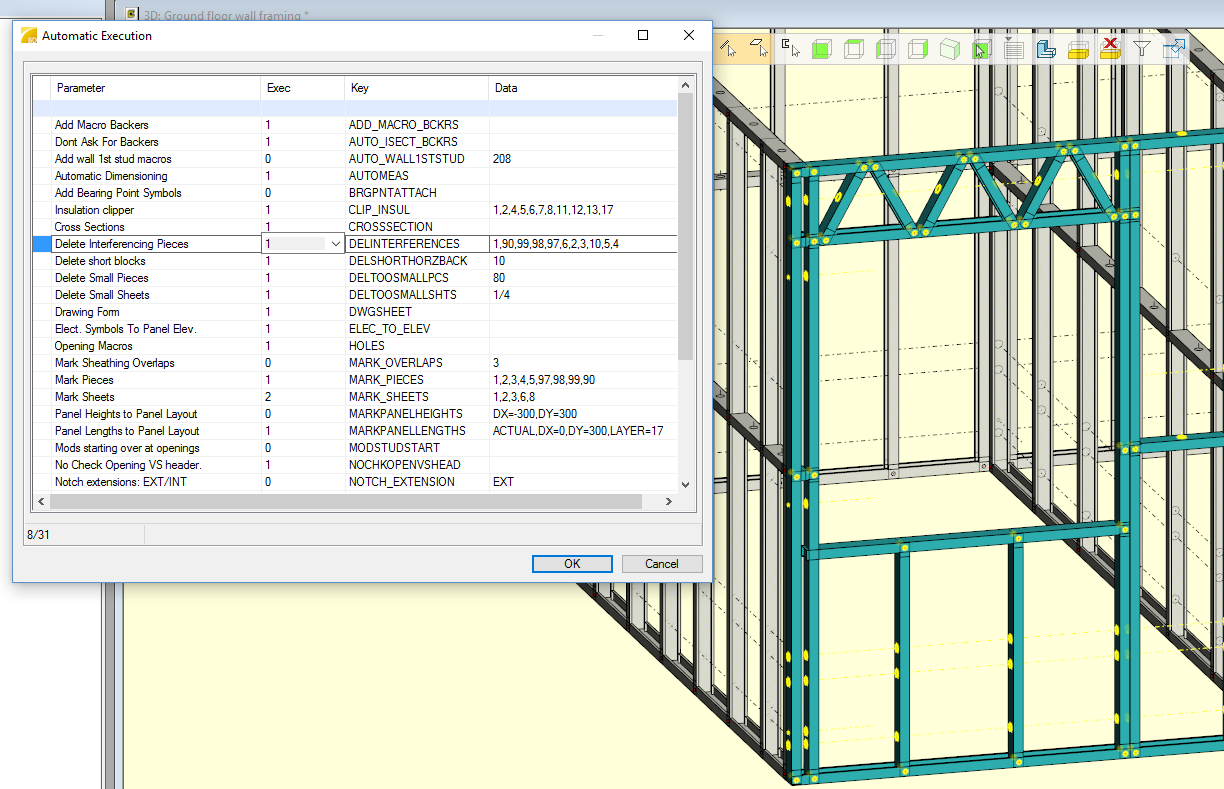Select the Mark Pieces parameter row
Viewport: 1224px width, 789px height.
[85, 380]
